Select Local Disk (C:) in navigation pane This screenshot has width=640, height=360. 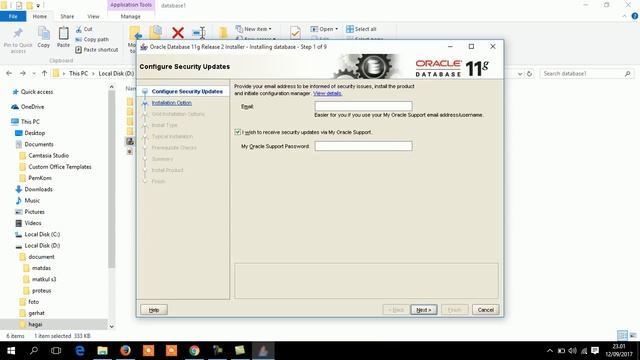[x=42, y=234]
